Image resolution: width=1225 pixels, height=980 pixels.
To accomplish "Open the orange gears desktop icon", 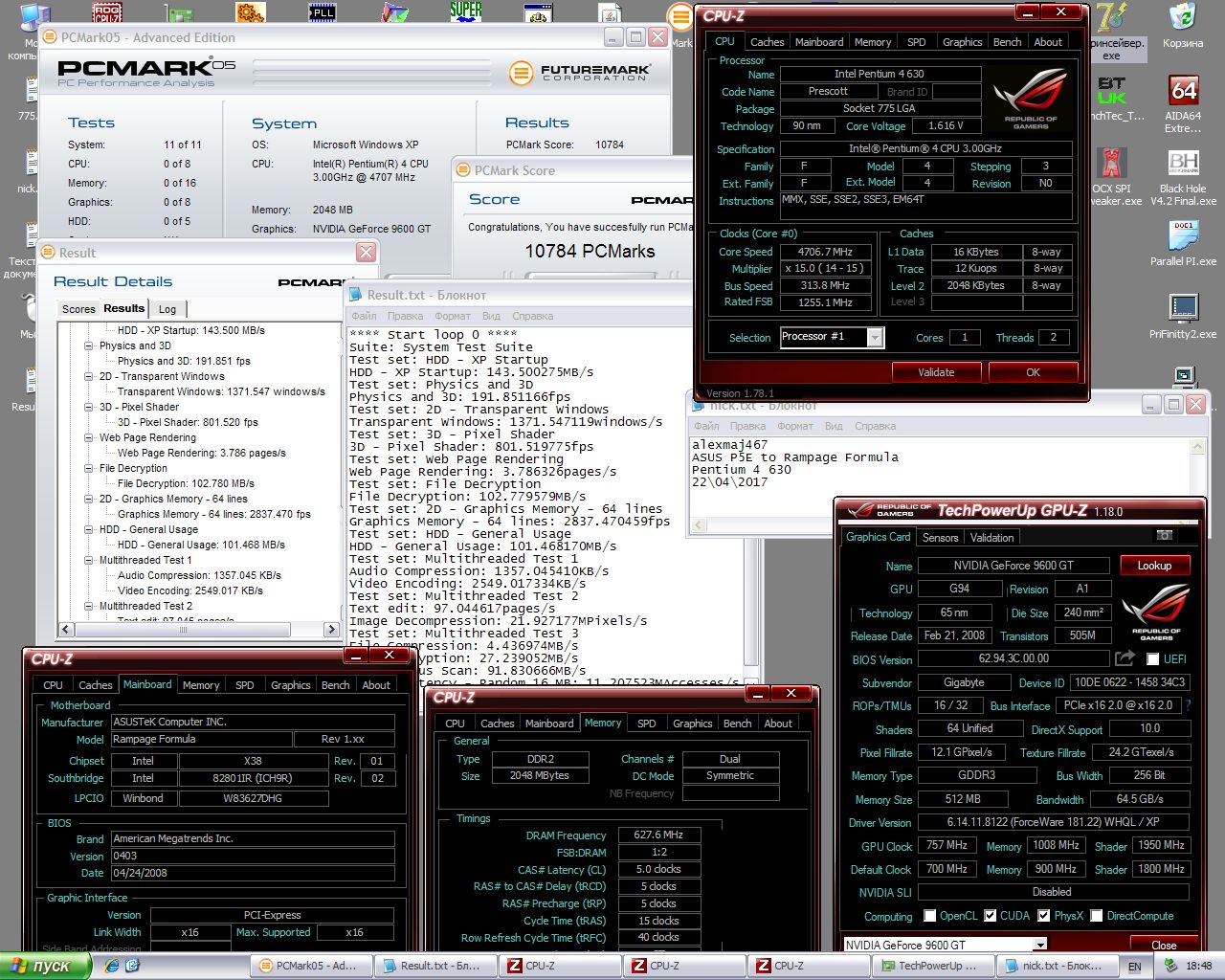I will pos(251,11).
